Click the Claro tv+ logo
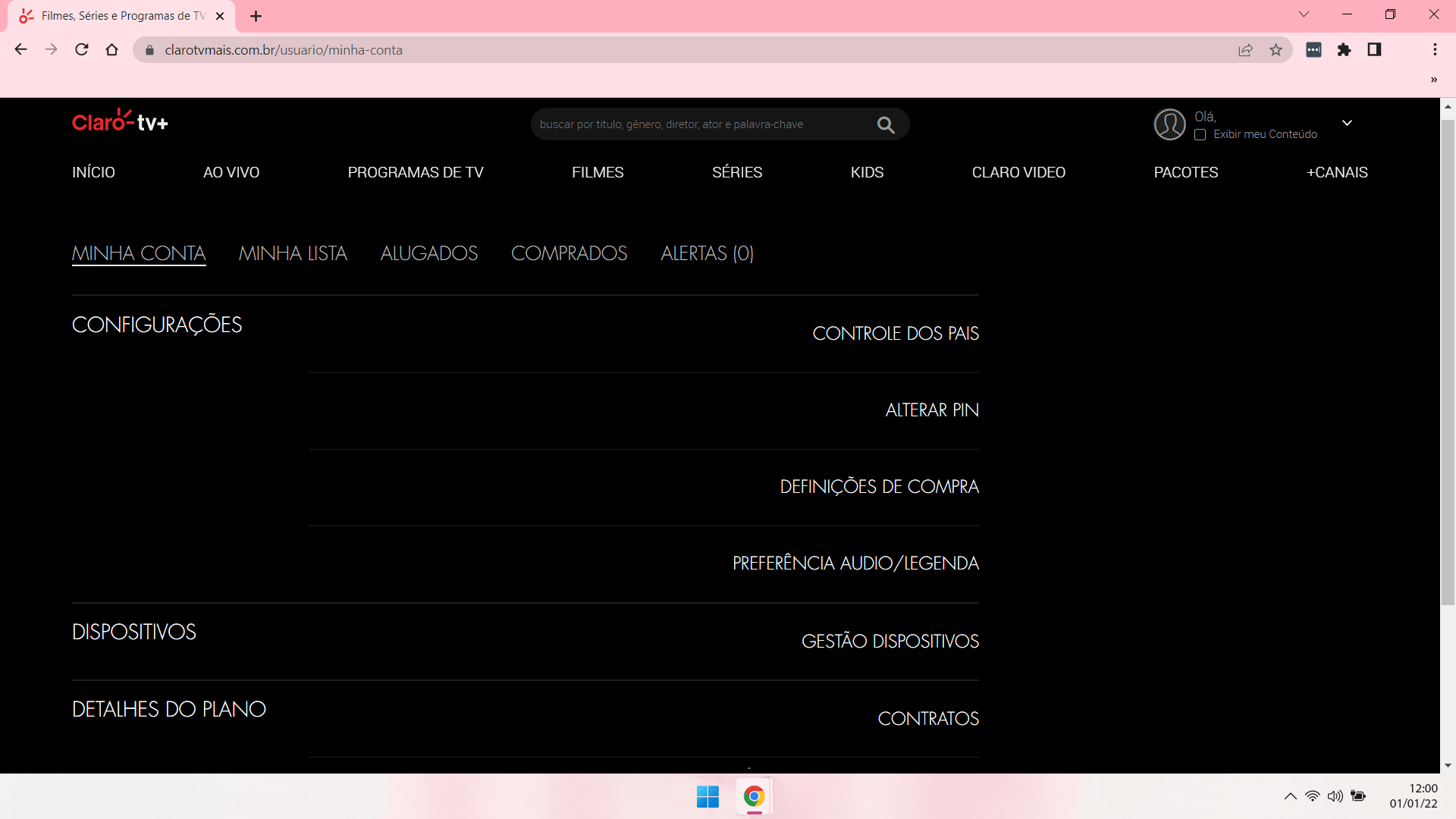The height and width of the screenshot is (819, 1456). [x=120, y=121]
